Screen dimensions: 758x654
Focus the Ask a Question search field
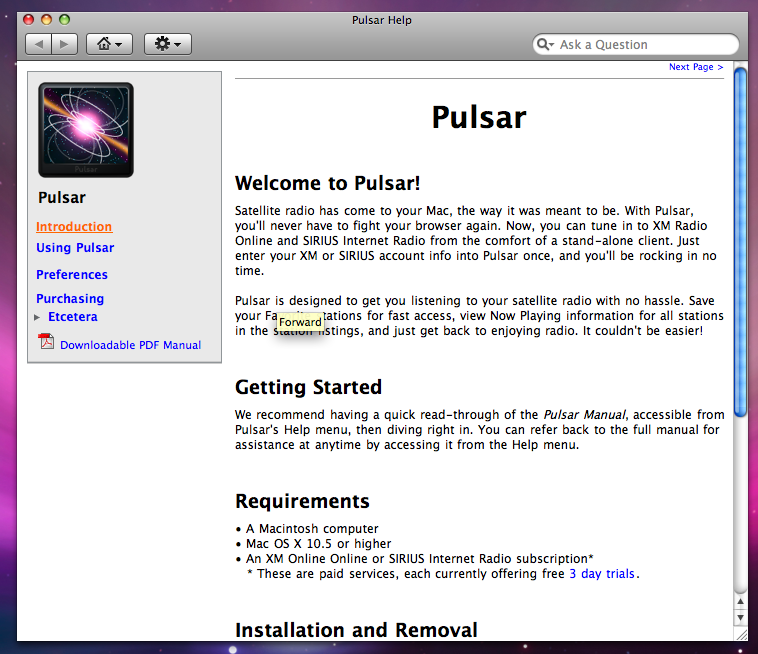636,44
